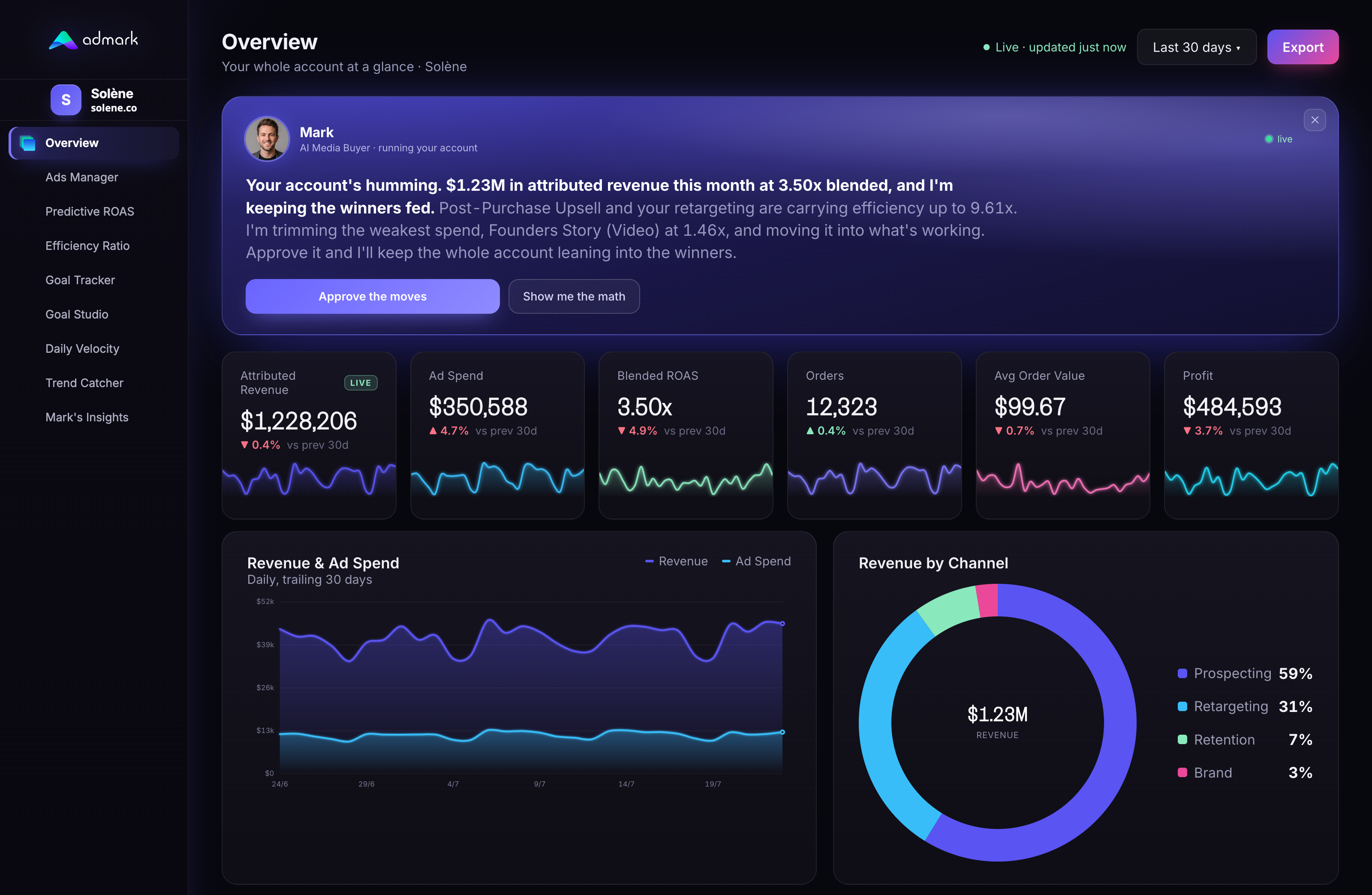The image size is (1372, 895).
Task: Click the Revenue line endpoint marker
Action: (782, 624)
